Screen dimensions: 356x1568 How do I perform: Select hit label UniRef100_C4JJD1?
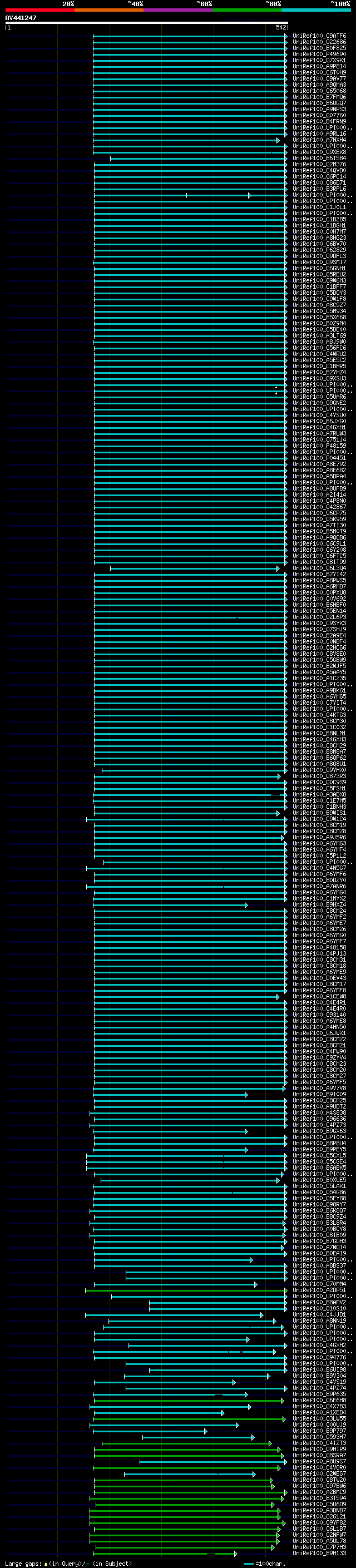(x=319, y=1315)
